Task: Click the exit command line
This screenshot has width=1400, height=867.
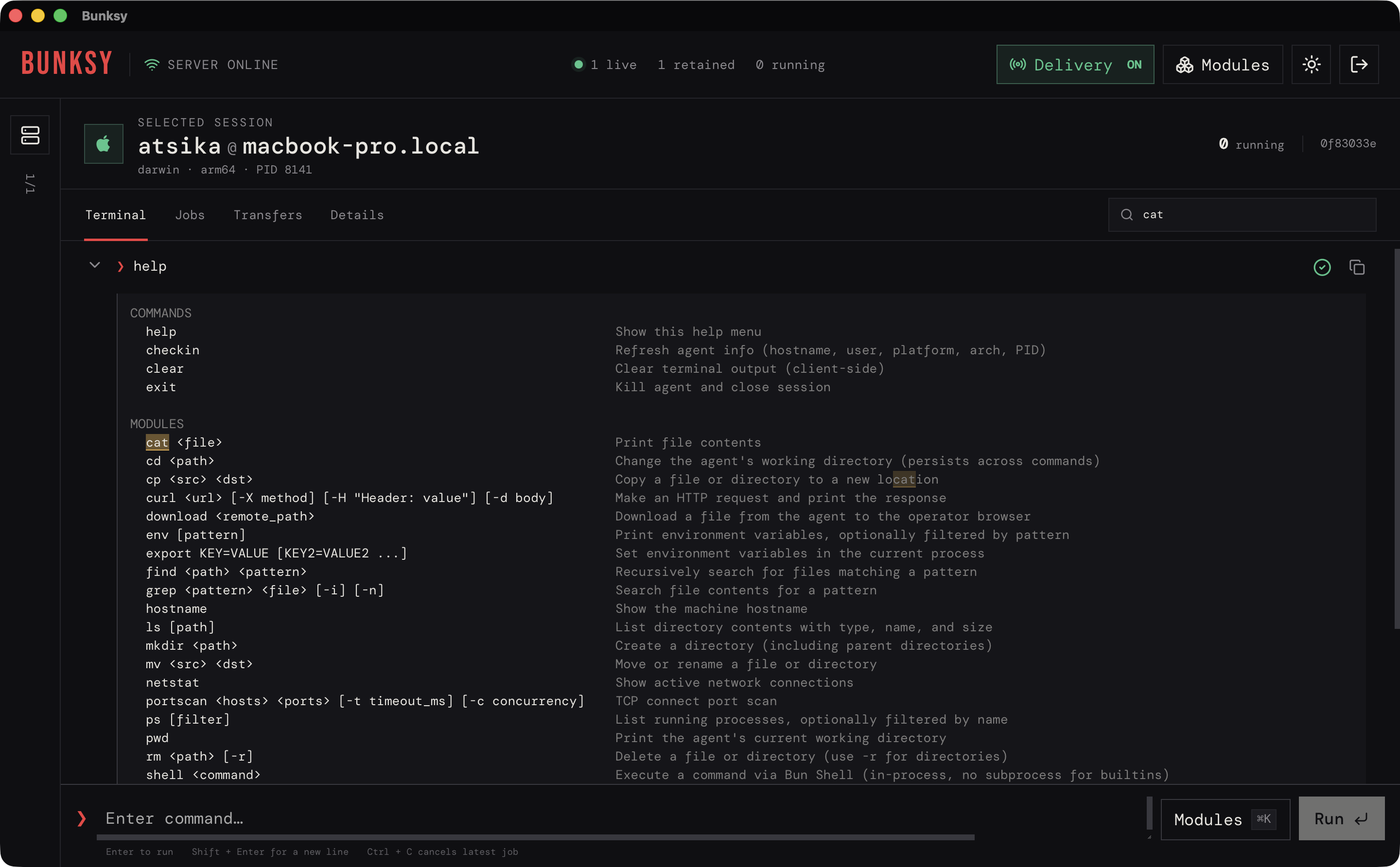Action: (160, 387)
